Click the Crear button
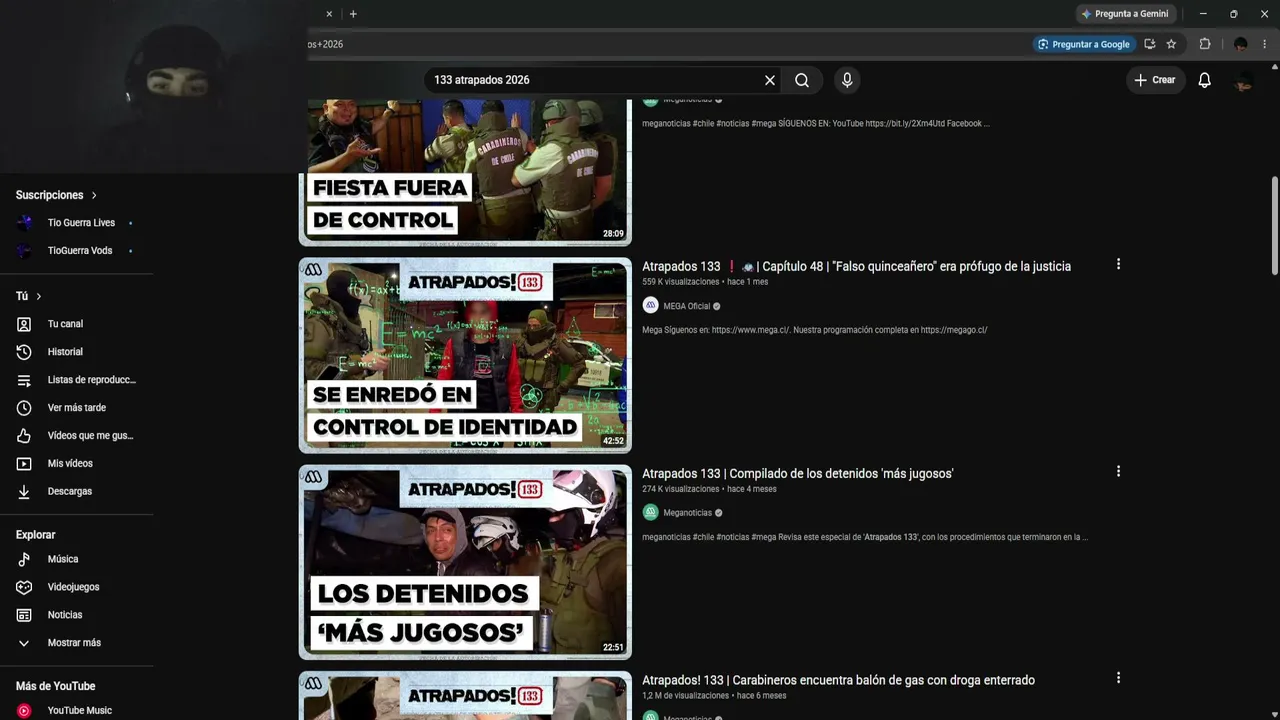The width and height of the screenshot is (1280, 720). [x=1155, y=80]
